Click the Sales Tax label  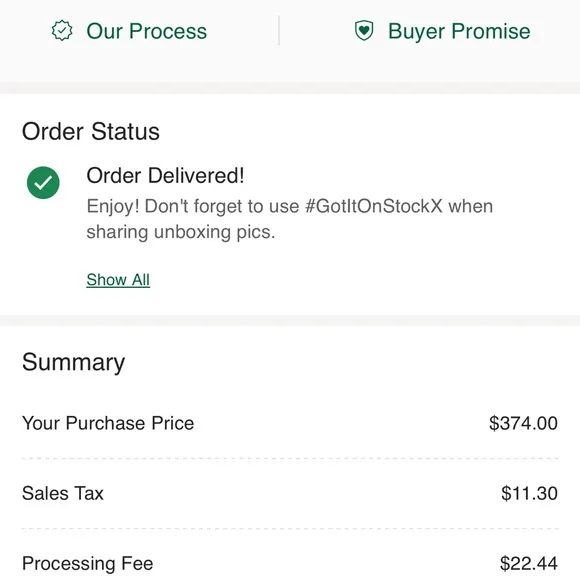coord(63,493)
